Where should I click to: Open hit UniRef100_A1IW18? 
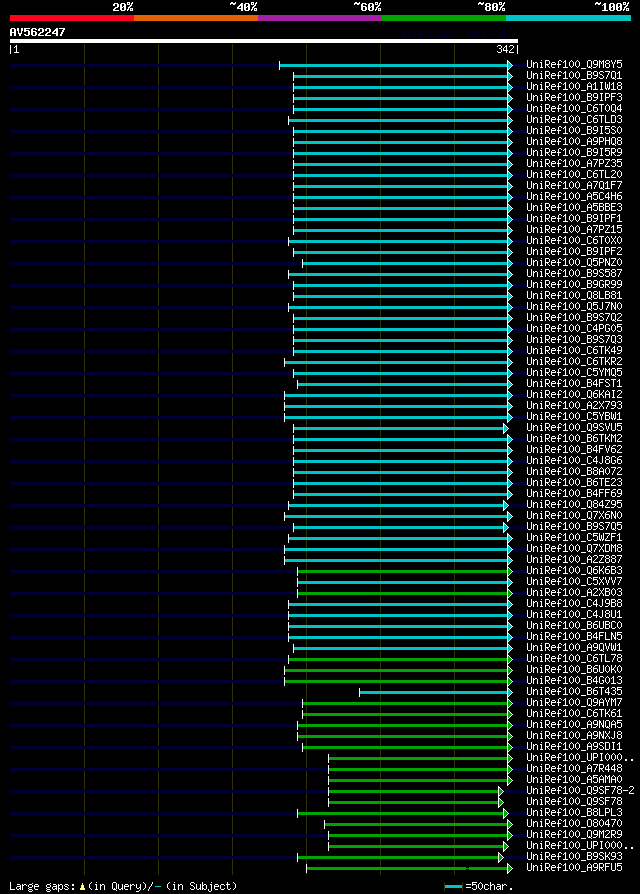tap(574, 87)
